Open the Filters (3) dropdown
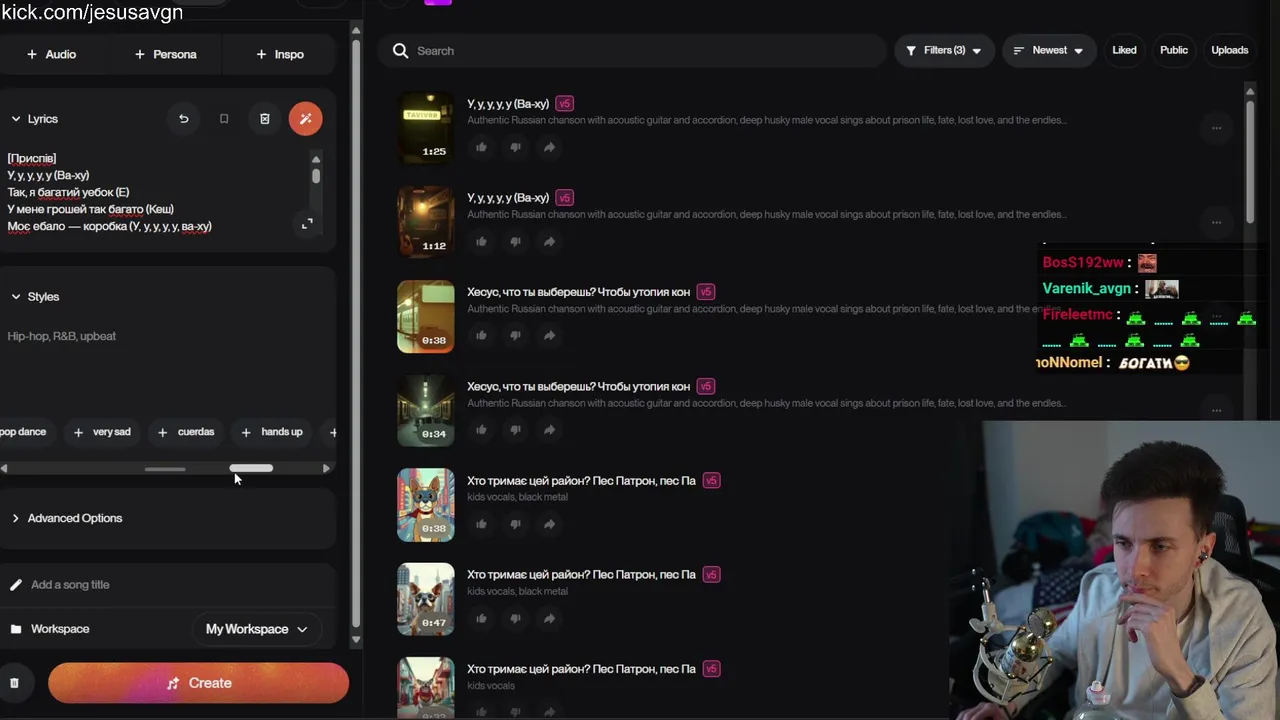The height and width of the screenshot is (720, 1280). (x=943, y=50)
